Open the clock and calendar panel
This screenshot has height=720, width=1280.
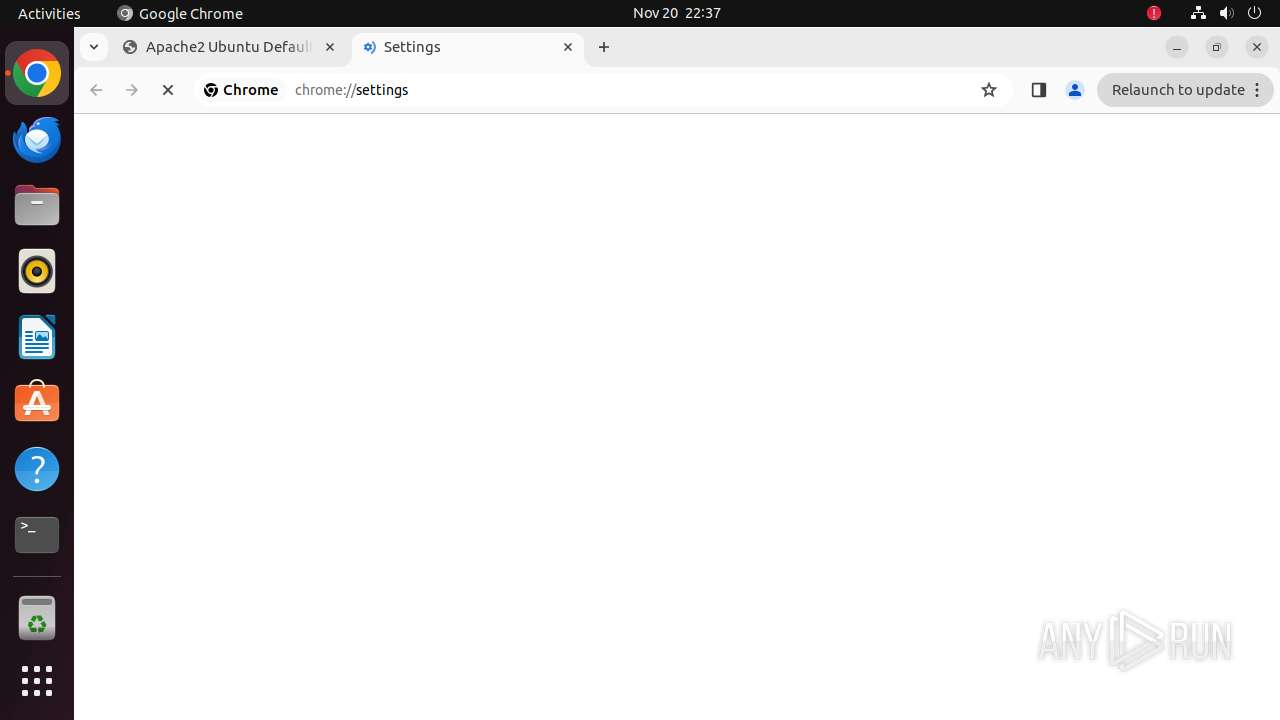point(677,13)
